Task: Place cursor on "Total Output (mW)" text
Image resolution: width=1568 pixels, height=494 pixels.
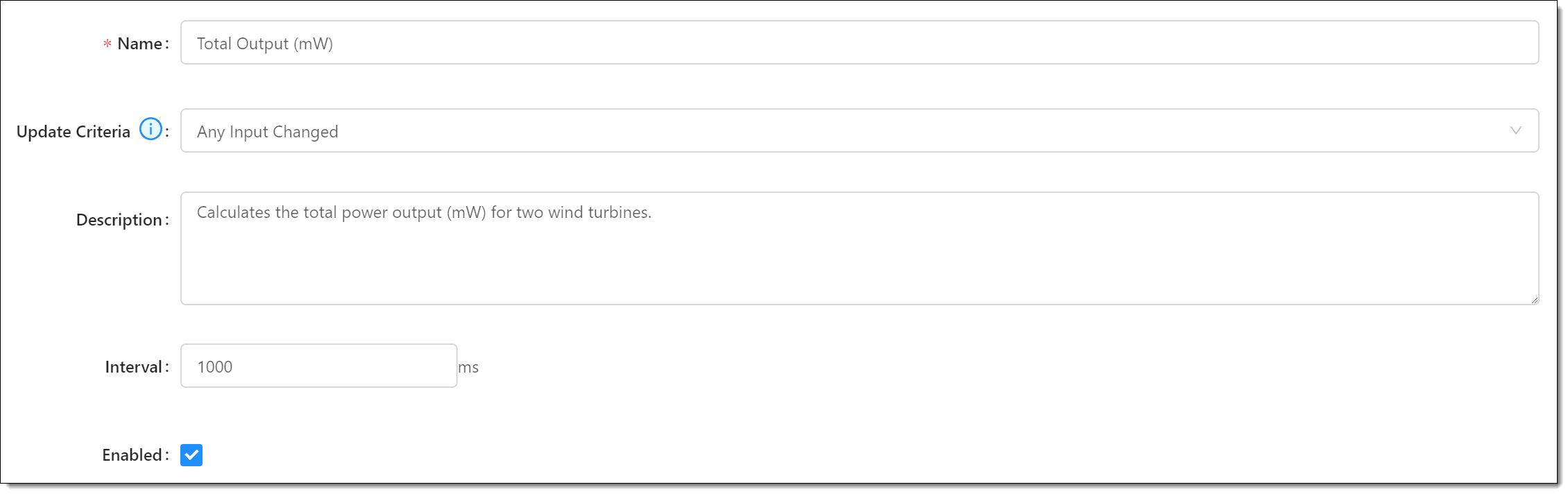Action: [265, 44]
